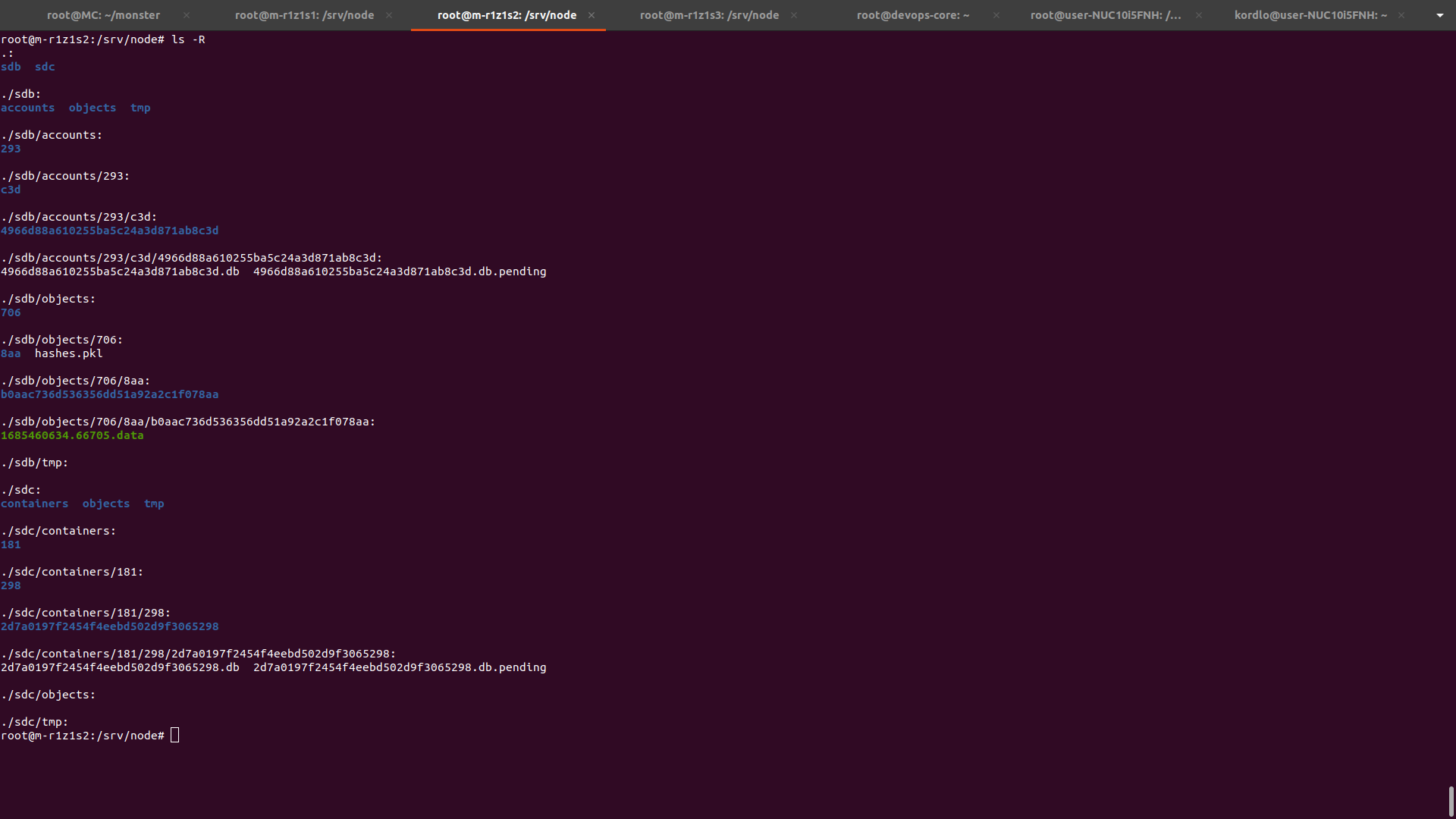Close the active root@m-r1z1s2 tab
Screen dimensions: 1456x819
[591, 15]
